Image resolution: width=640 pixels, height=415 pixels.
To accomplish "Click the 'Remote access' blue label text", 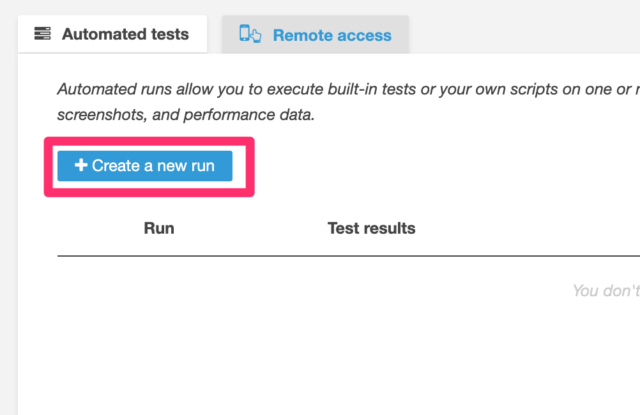I will tap(332, 35).
